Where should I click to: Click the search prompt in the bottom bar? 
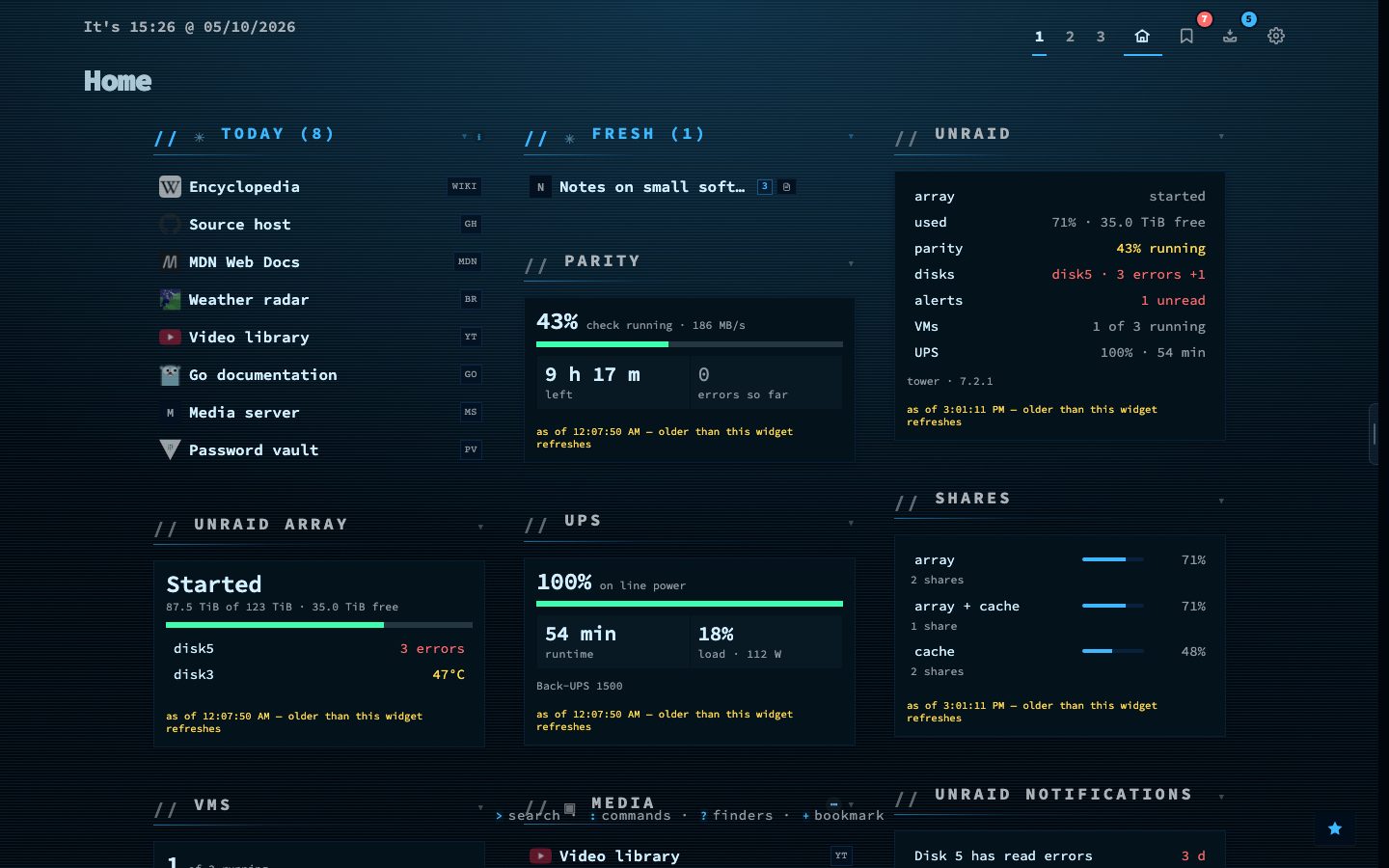point(528,816)
